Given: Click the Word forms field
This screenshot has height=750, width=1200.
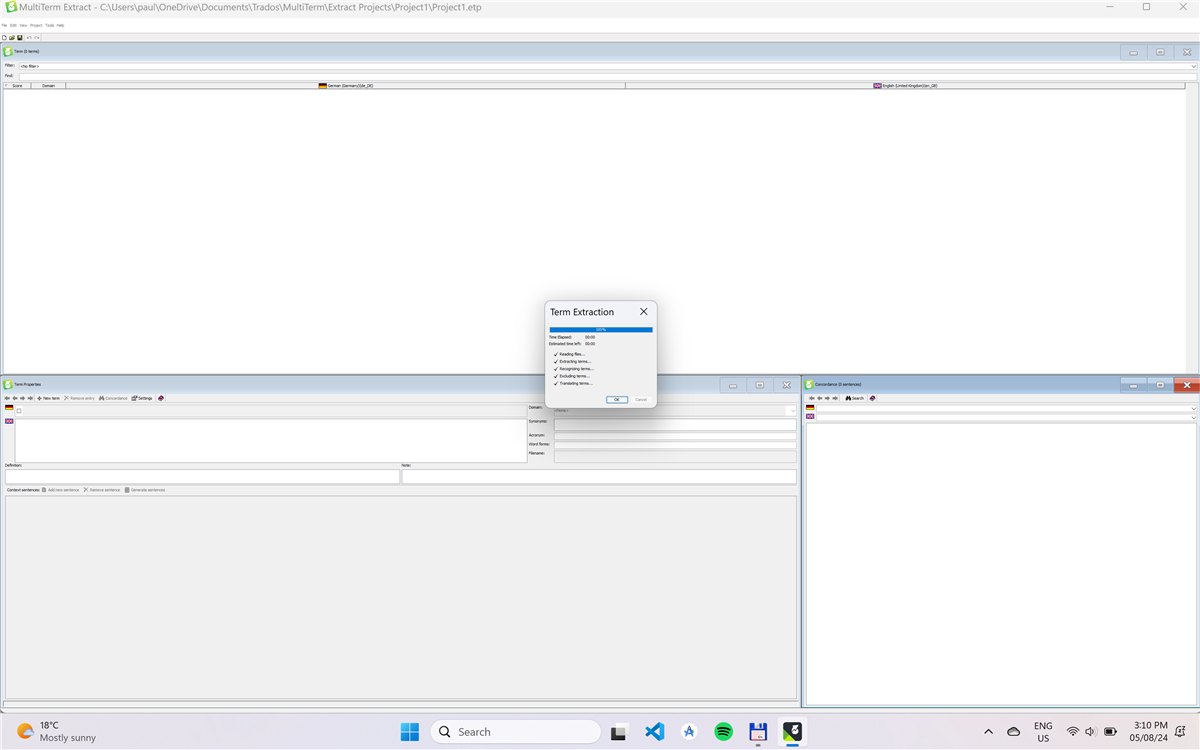Looking at the screenshot, I should click(675, 445).
